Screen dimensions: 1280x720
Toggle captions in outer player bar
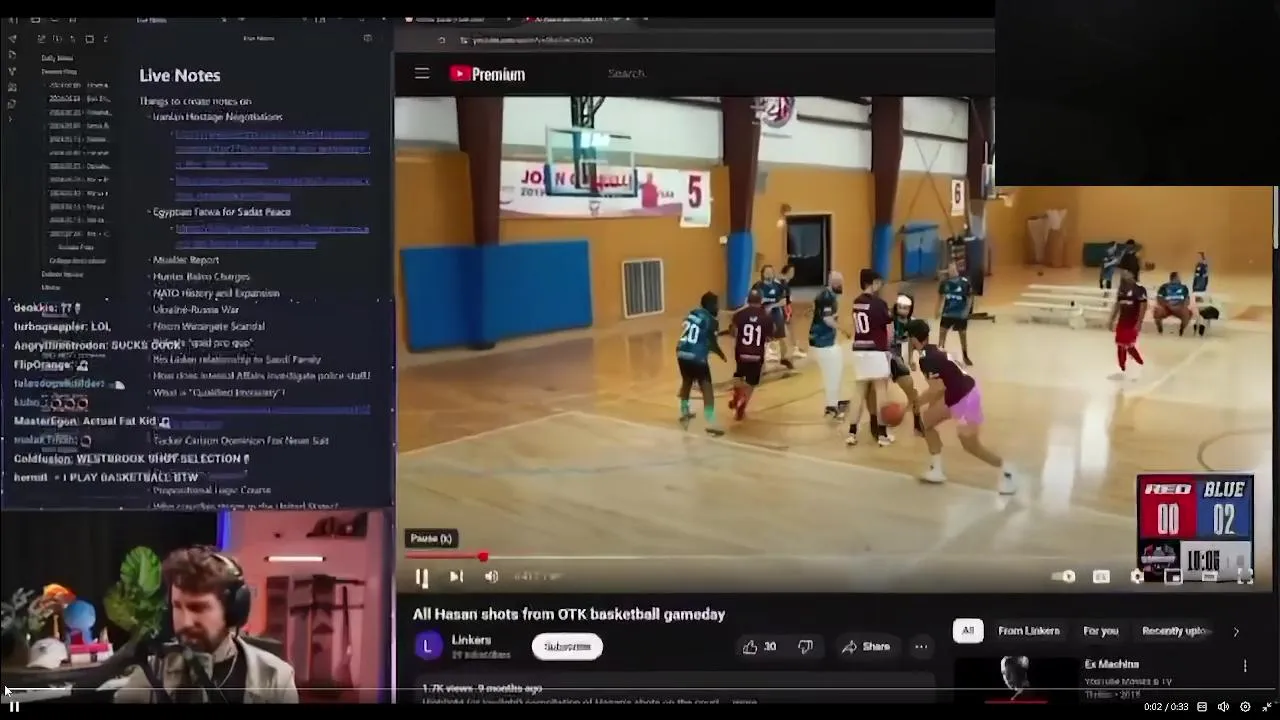[1202, 707]
